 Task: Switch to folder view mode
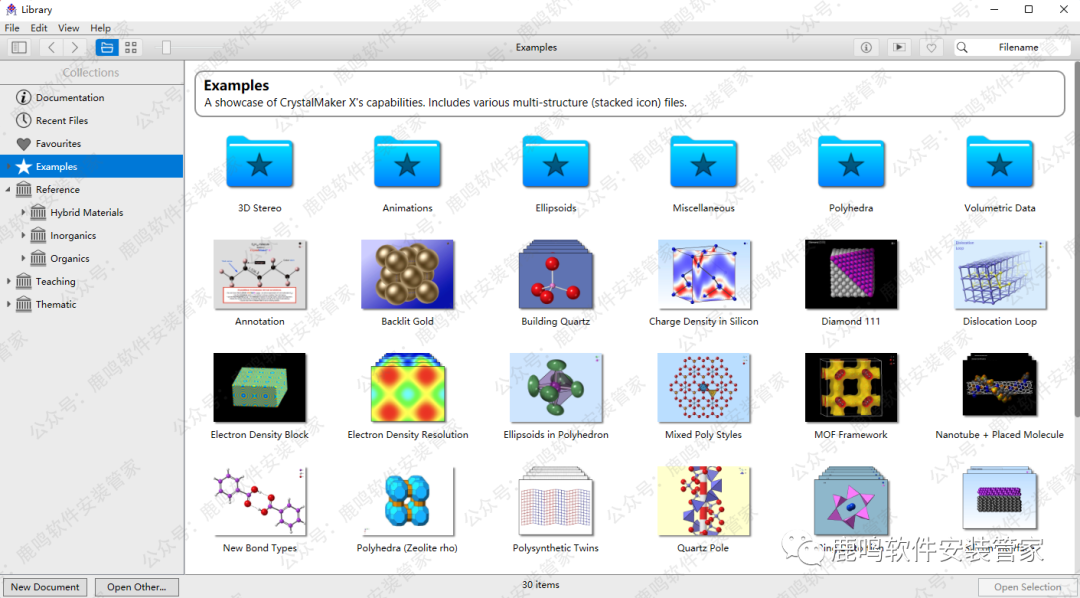tap(107, 47)
